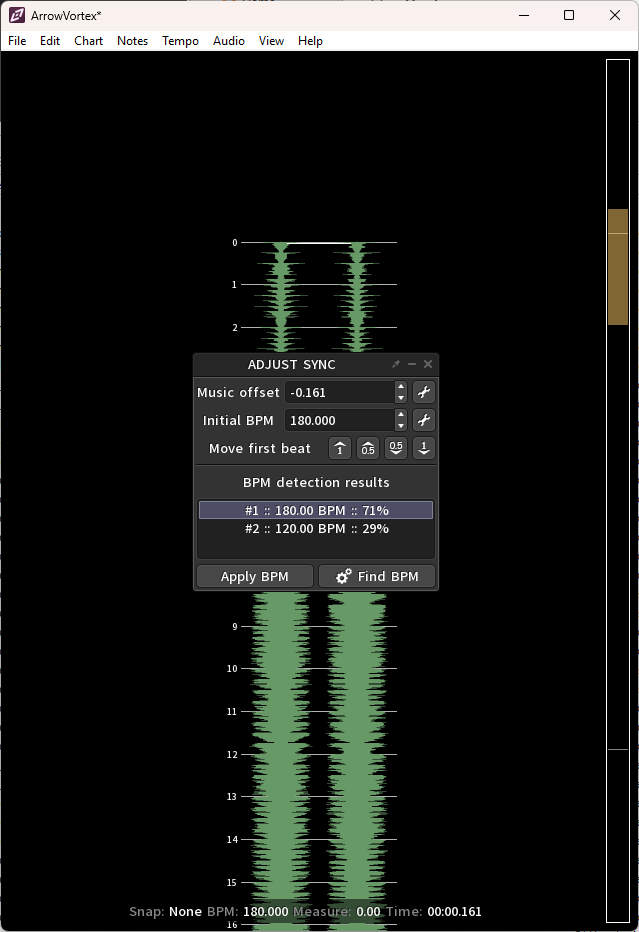Move first beat up half a beat

tap(368, 448)
